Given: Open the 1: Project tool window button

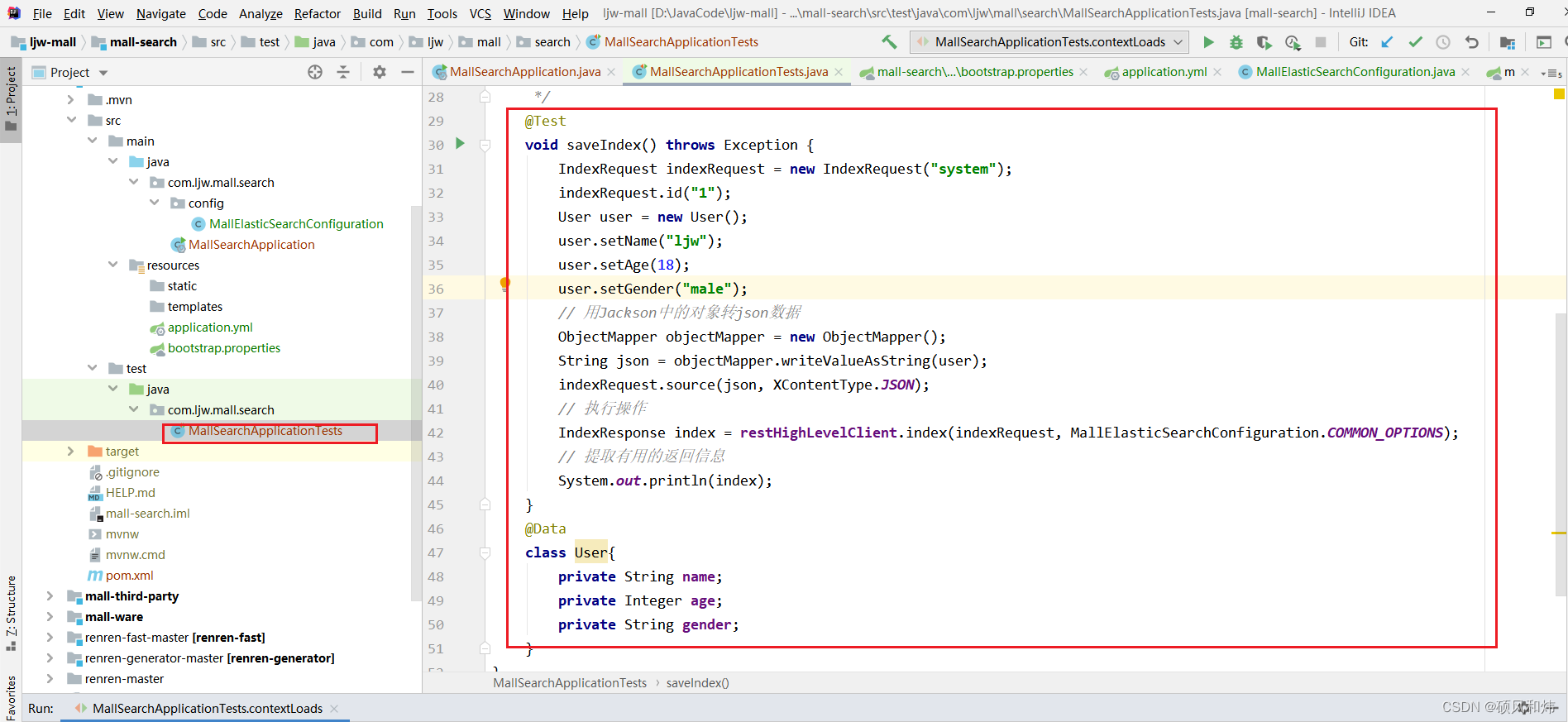Looking at the screenshot, I should coord(11,99).
